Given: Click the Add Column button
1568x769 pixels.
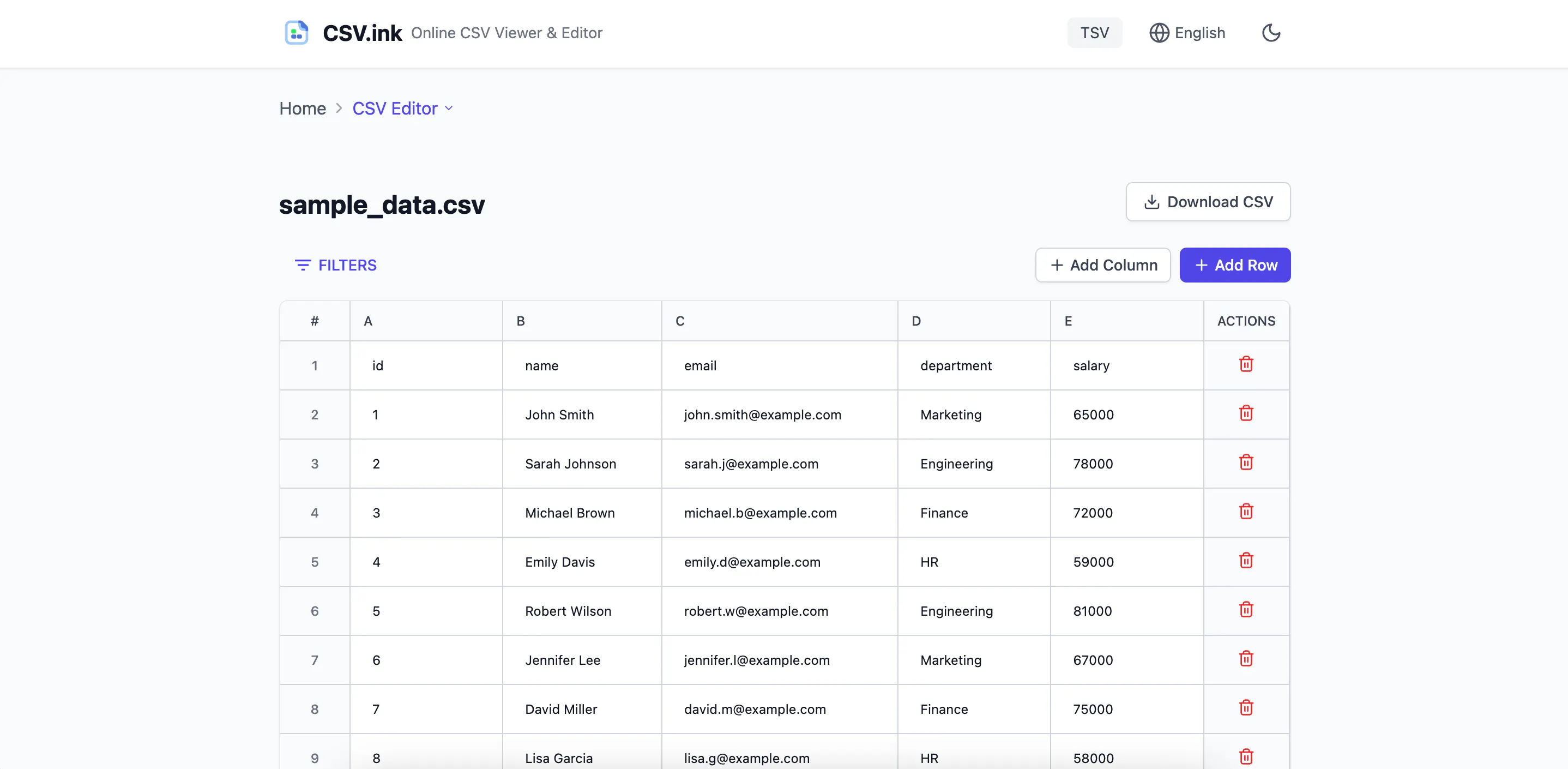Looking at the screenshot, I should pos(1103,265).
